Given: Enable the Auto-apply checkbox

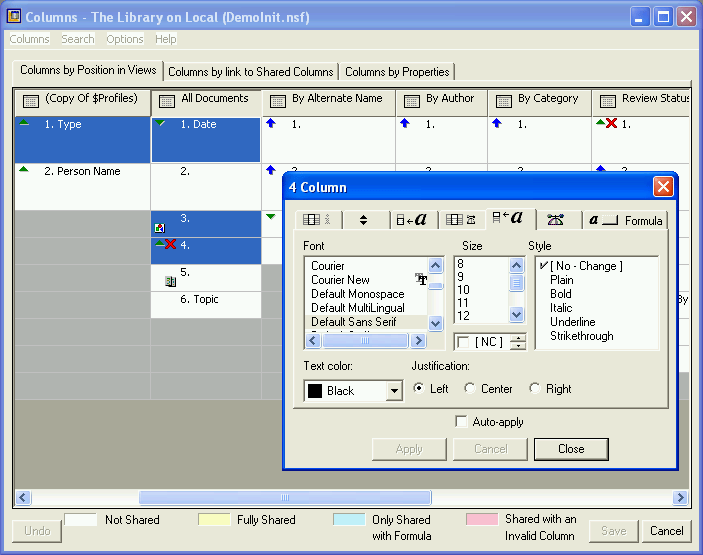Looking at the screenshot, I should coord(461,421).
